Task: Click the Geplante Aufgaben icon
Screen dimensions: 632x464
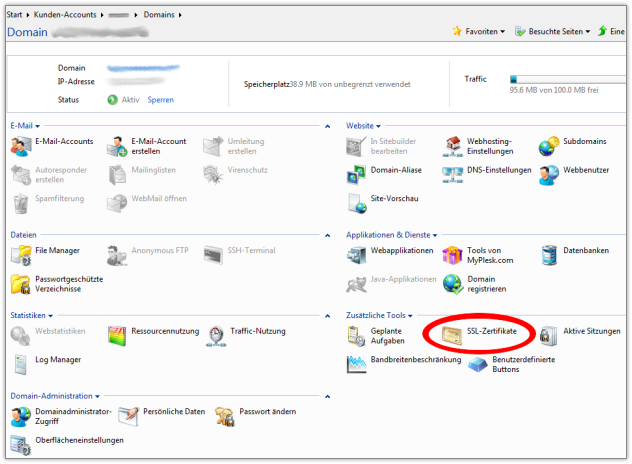Action: pos(356,336)
